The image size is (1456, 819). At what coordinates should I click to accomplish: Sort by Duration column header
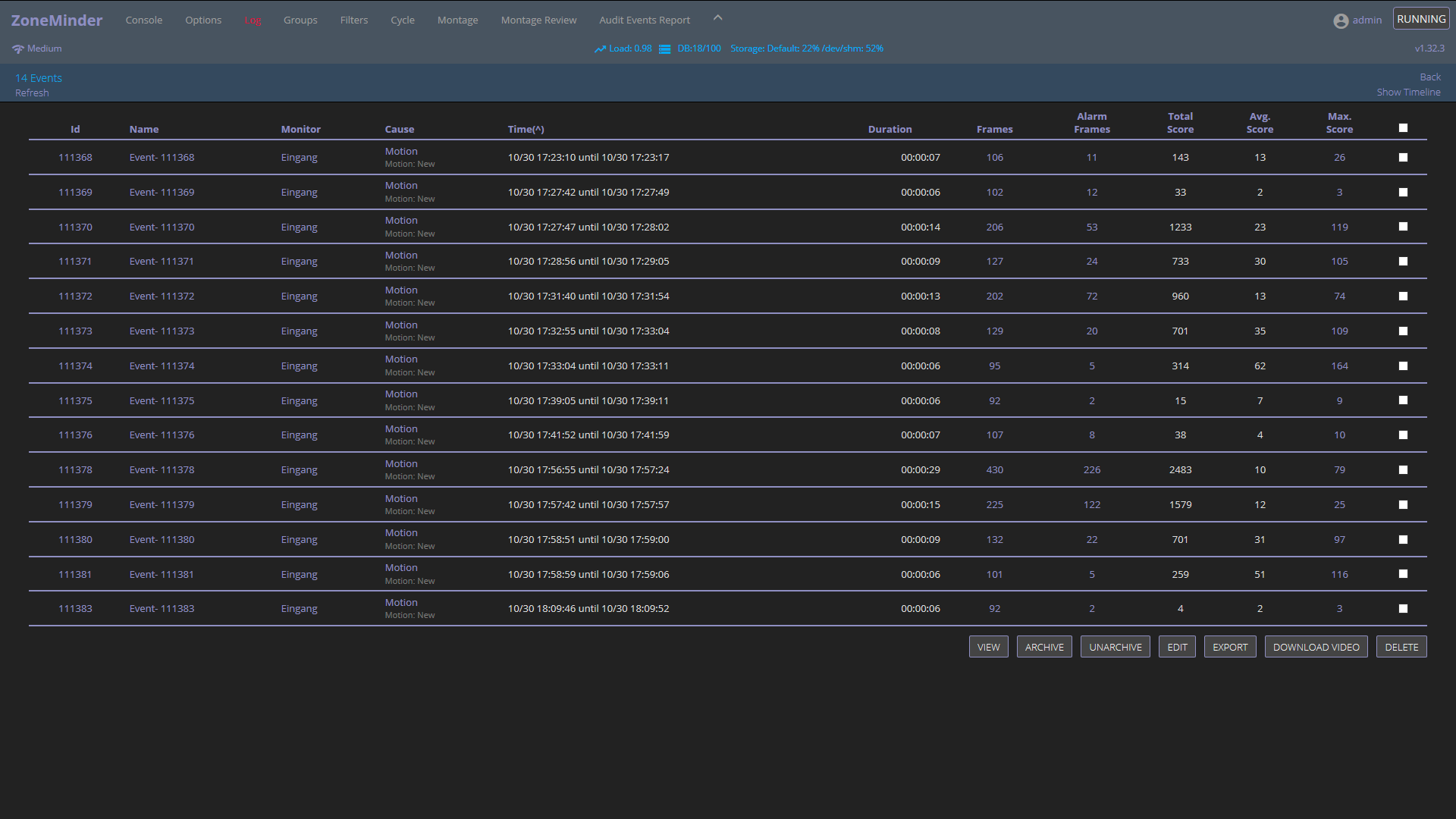coord(890,130)
